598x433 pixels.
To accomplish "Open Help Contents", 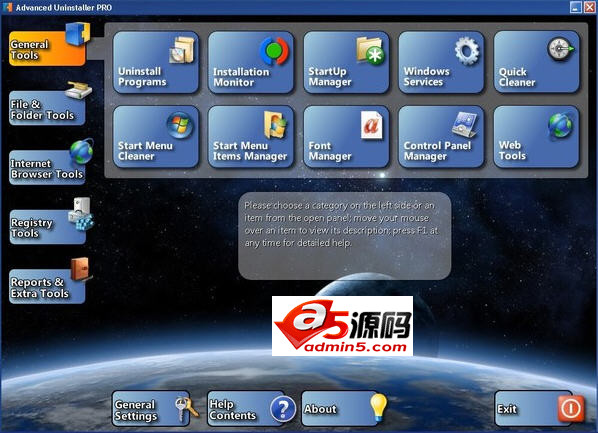I will [246, 409].
